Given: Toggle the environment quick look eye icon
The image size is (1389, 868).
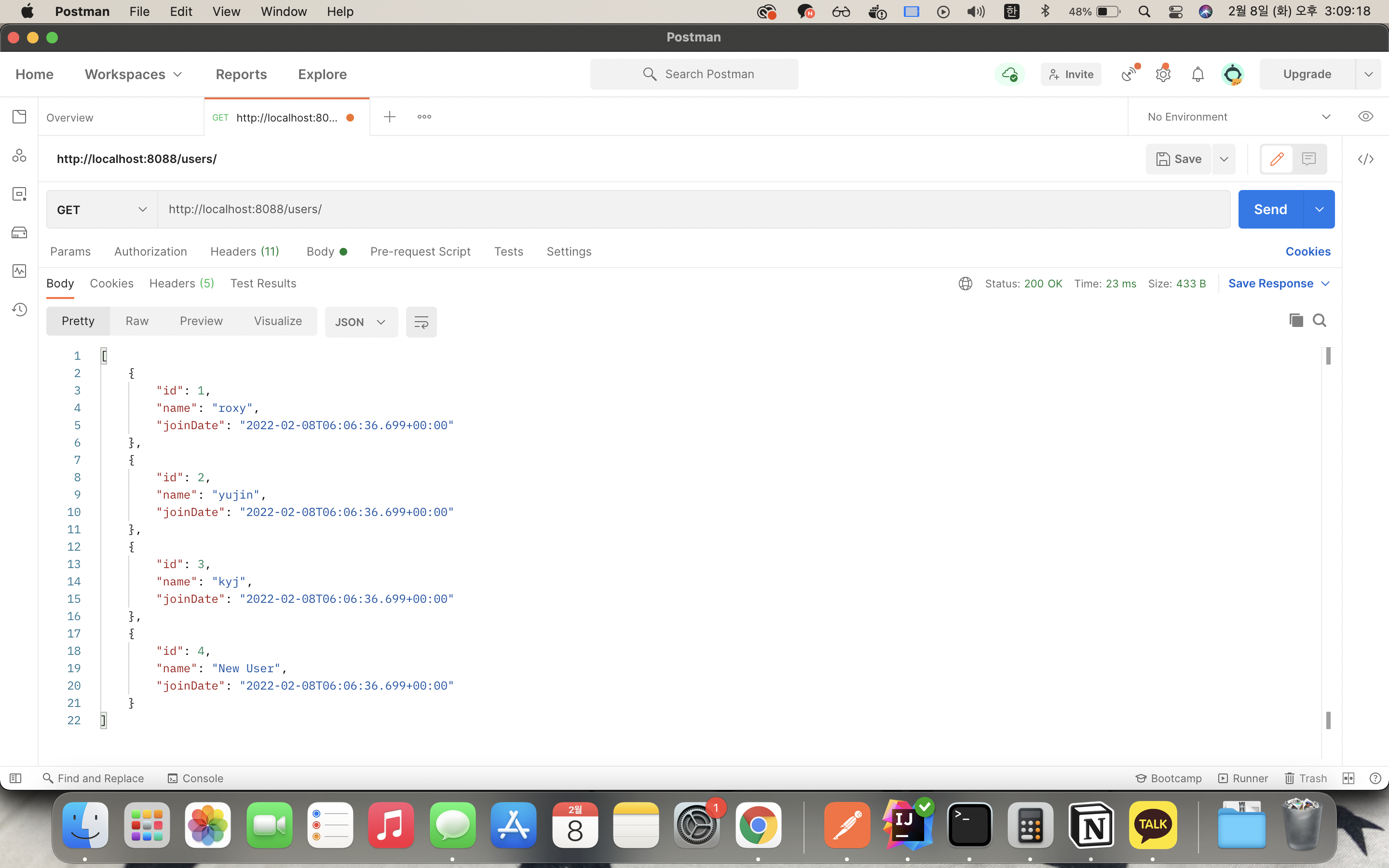Looking at the screenshot, I should click(1365, 117).
